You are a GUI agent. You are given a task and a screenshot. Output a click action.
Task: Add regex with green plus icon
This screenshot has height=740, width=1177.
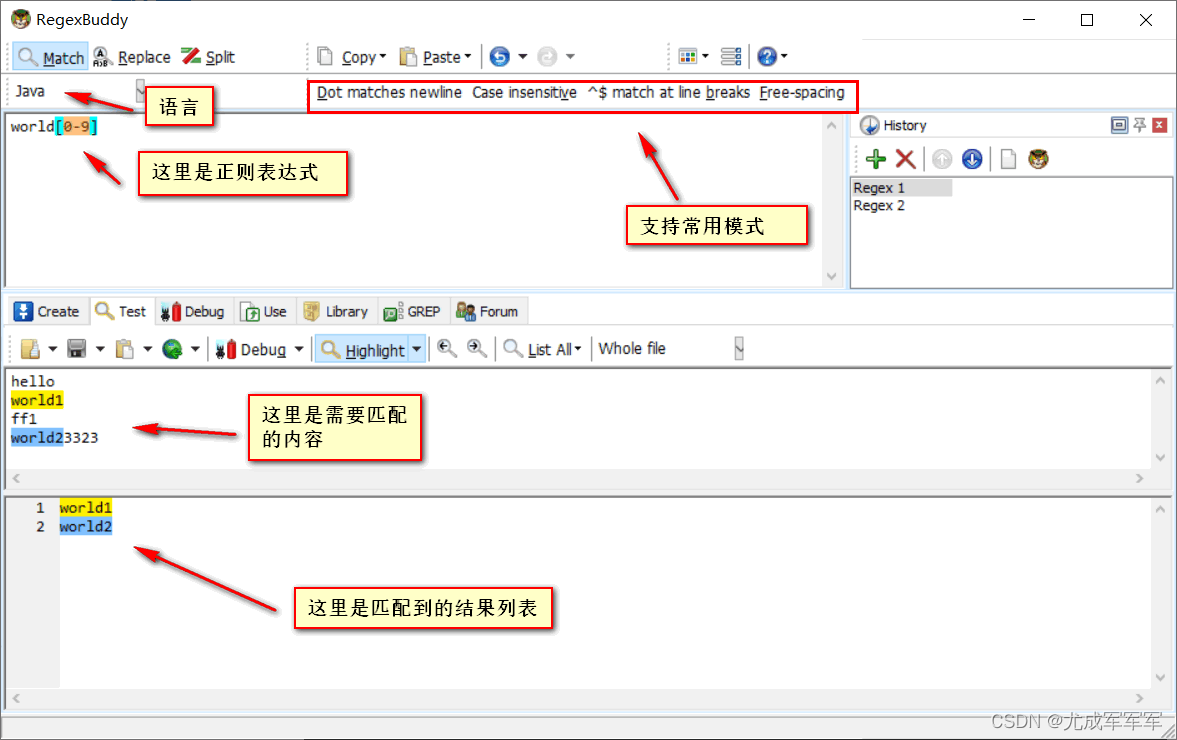coord(875,159)
